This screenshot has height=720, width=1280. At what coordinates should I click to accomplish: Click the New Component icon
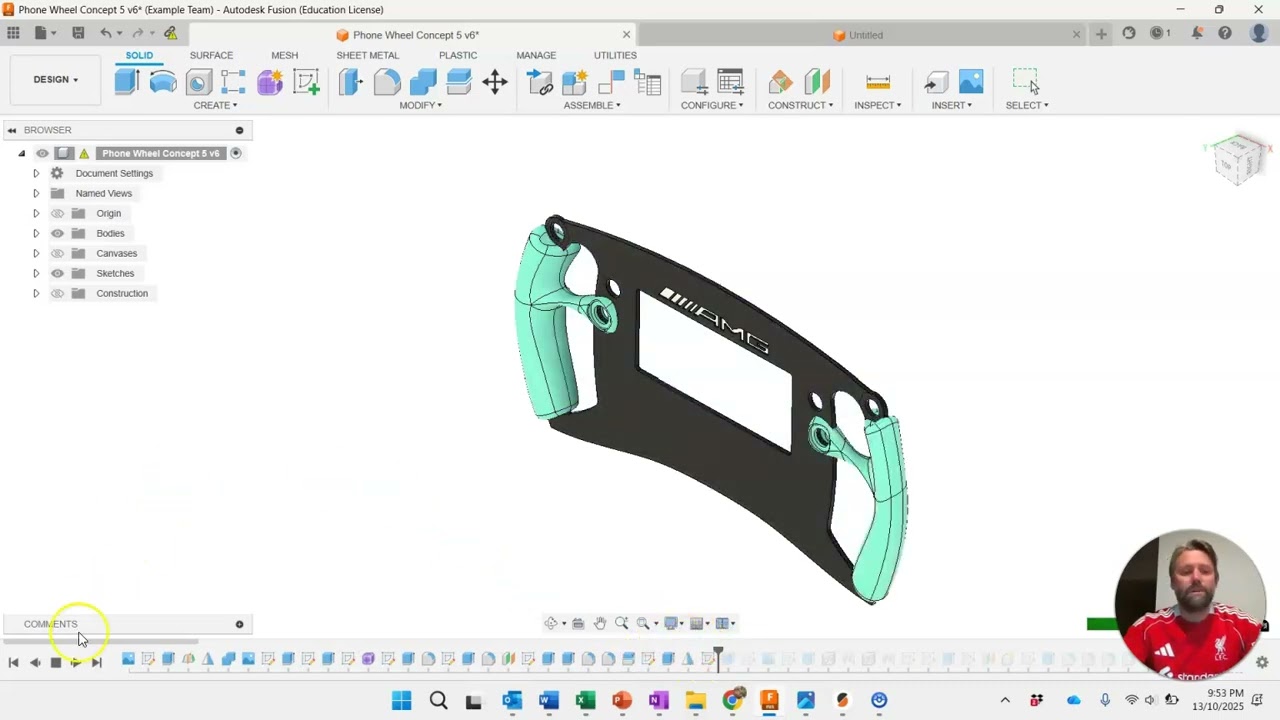[x=575, y=82]
